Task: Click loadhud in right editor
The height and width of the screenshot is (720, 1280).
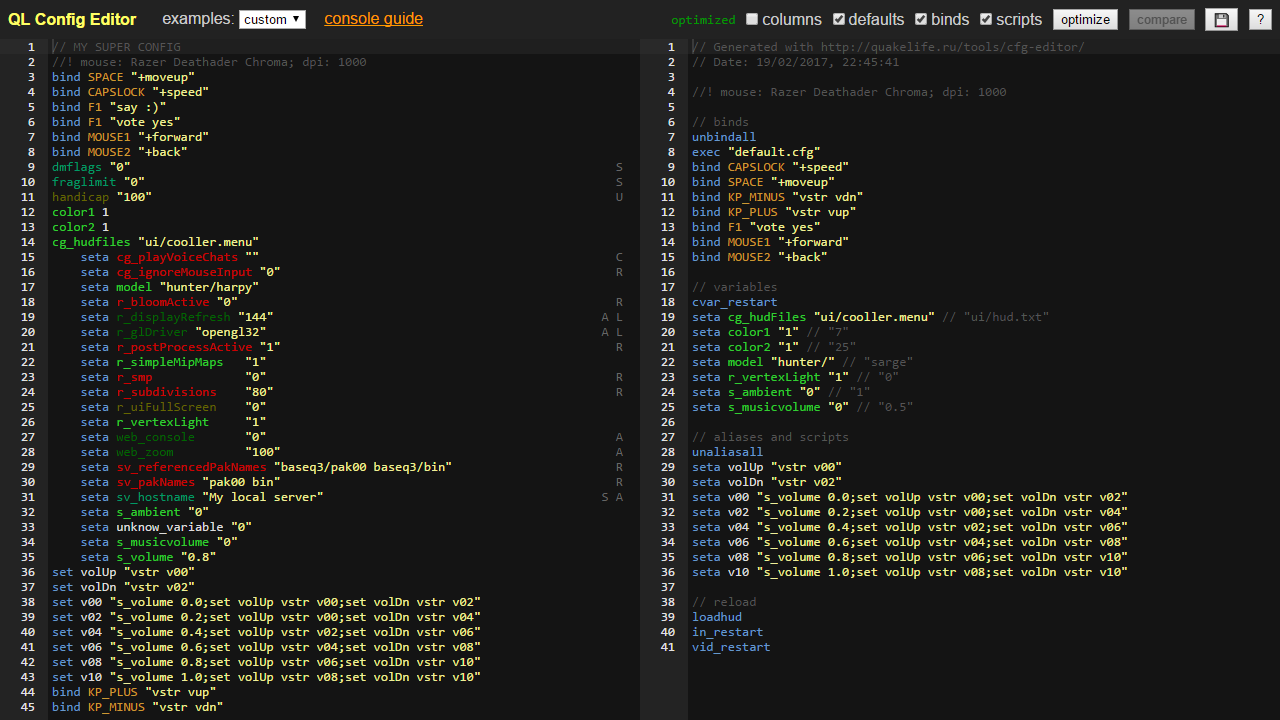Action: pos(717,617)
